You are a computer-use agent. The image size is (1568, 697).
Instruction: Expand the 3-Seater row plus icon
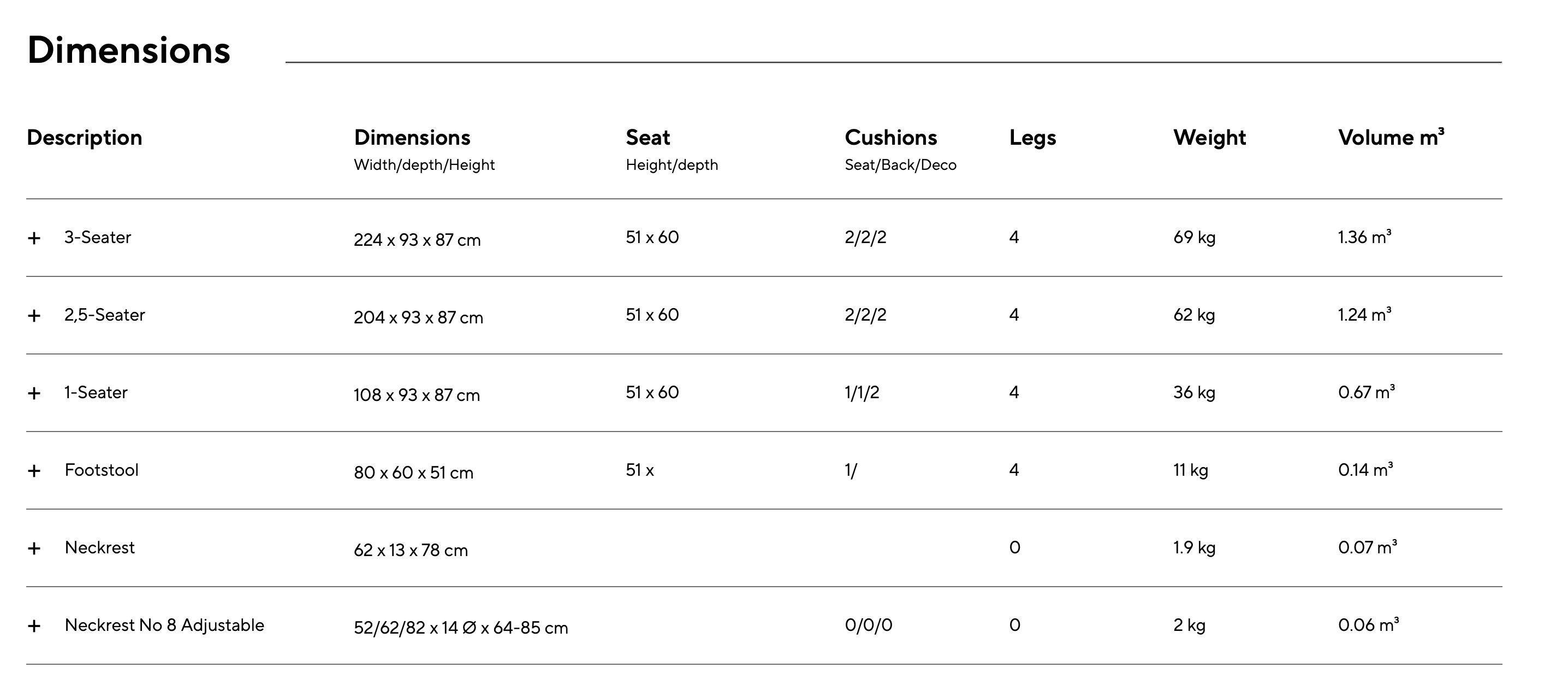(34, 238)
